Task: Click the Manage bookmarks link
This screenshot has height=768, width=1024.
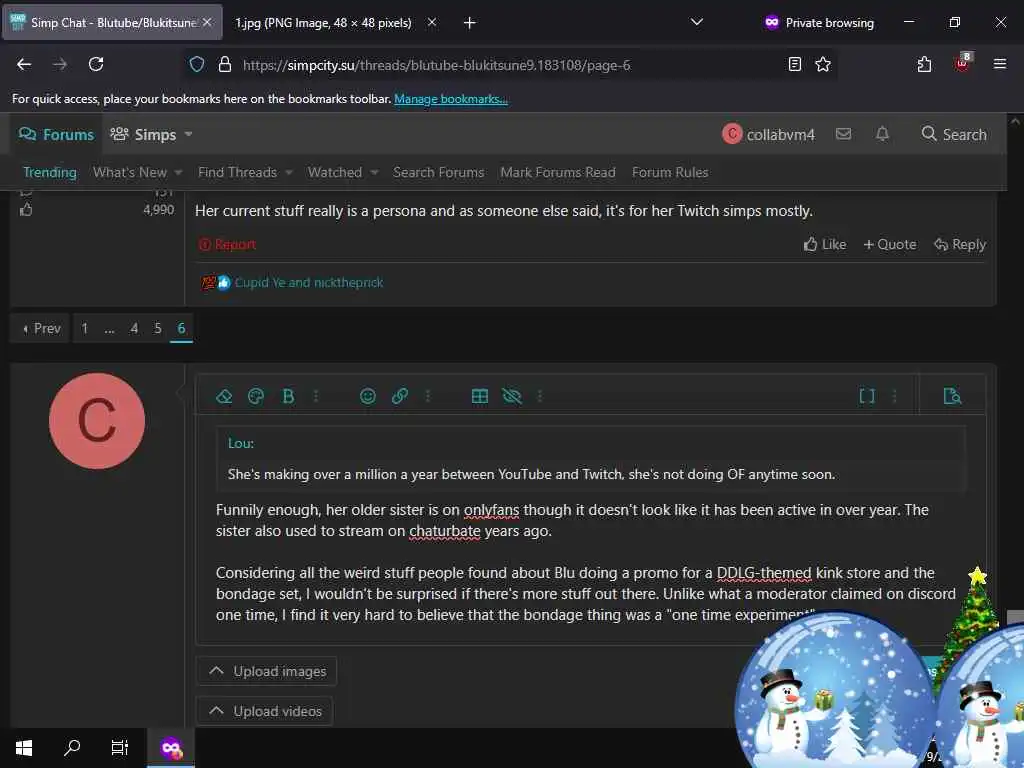Action: (451, 99)
